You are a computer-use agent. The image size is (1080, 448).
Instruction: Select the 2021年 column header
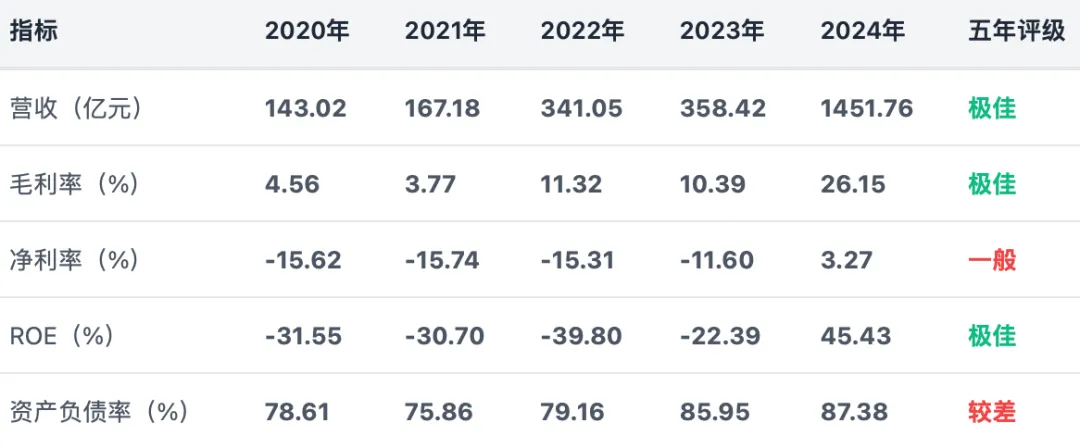point(446,32)
